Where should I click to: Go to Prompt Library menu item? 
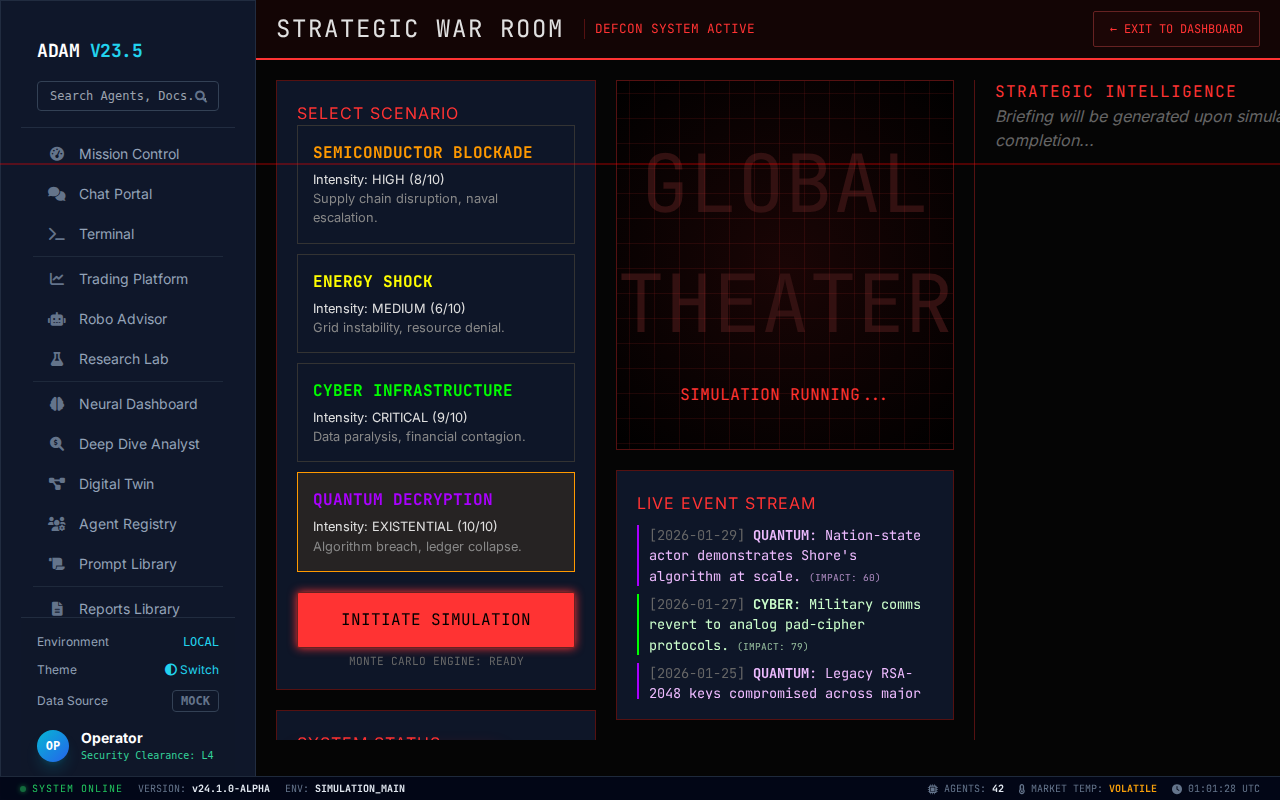(127, 564)
